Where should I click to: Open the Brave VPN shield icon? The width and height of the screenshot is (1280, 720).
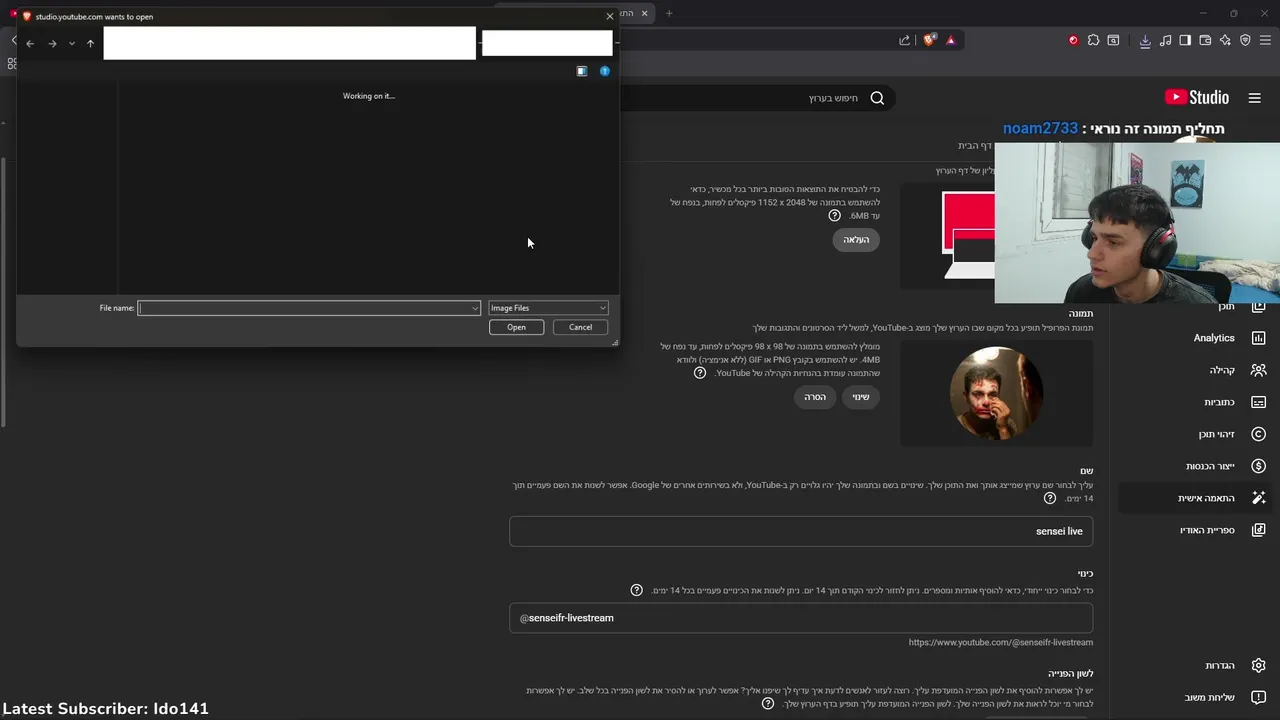pos(1245,40)
